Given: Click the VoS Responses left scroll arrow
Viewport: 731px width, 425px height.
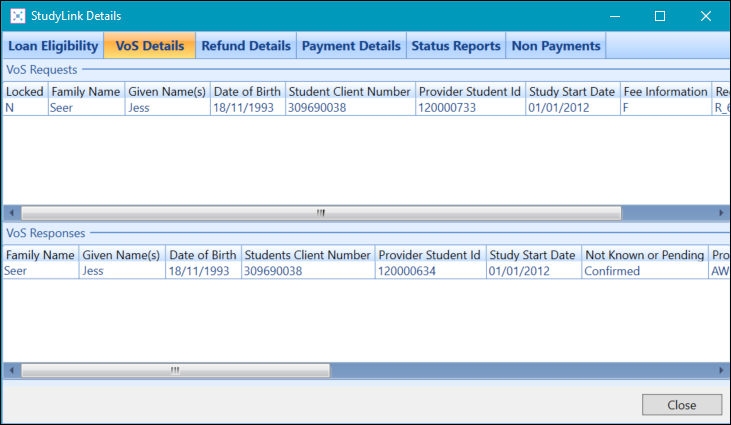Looking at the screenshot, I should pyautogui.click(x=12, y=370).
